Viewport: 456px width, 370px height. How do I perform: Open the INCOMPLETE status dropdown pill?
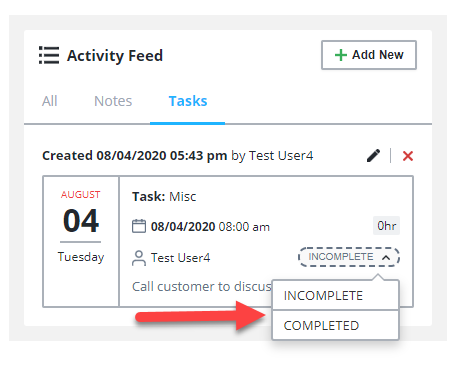click(x=349, y=257)
